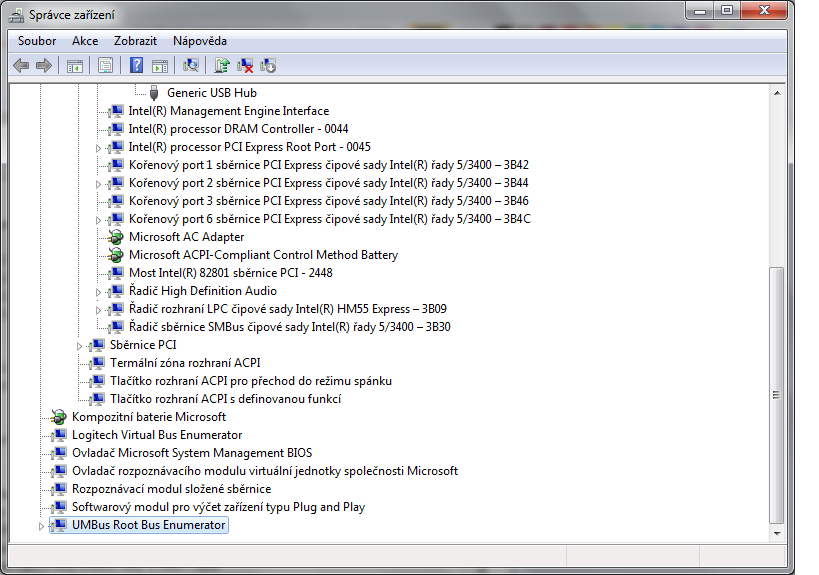Click icon beside Intel(R) Management Engine Interface

(x=116, y=111)
